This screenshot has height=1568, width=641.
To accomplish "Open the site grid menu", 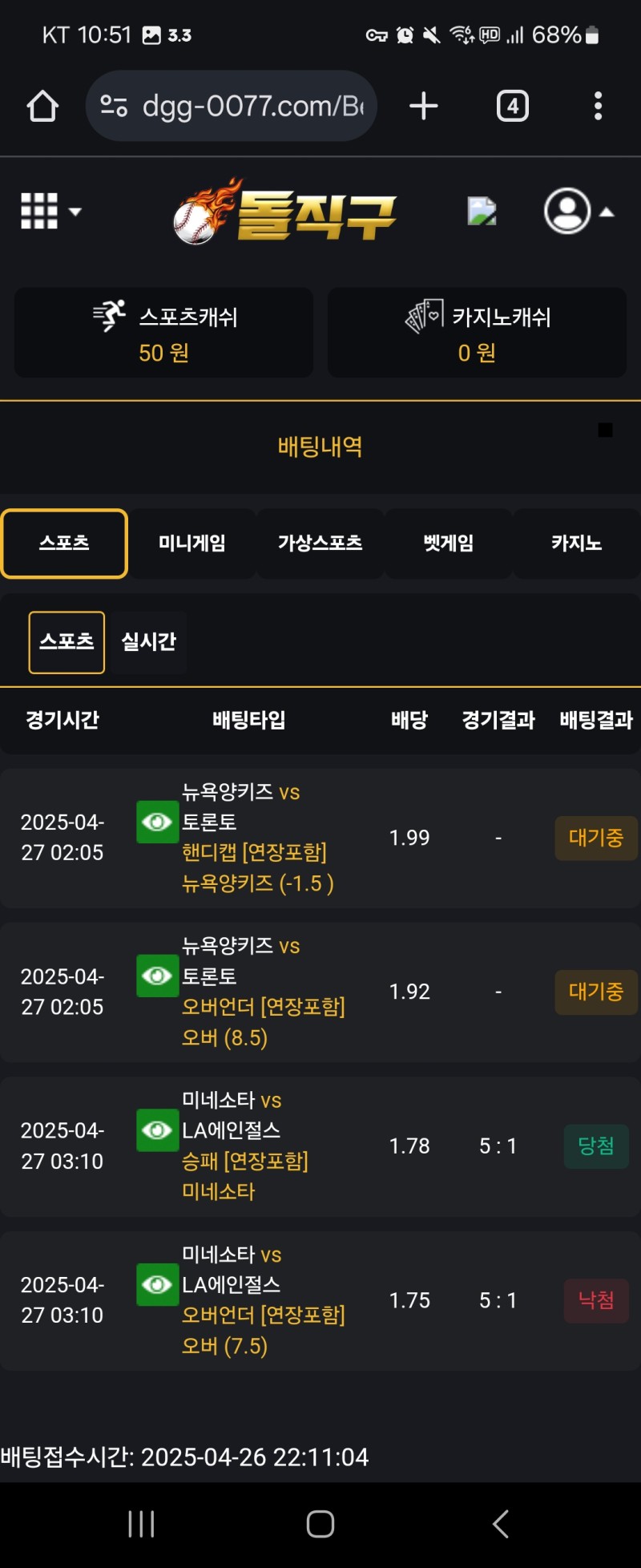I will [x=50, y=212].
